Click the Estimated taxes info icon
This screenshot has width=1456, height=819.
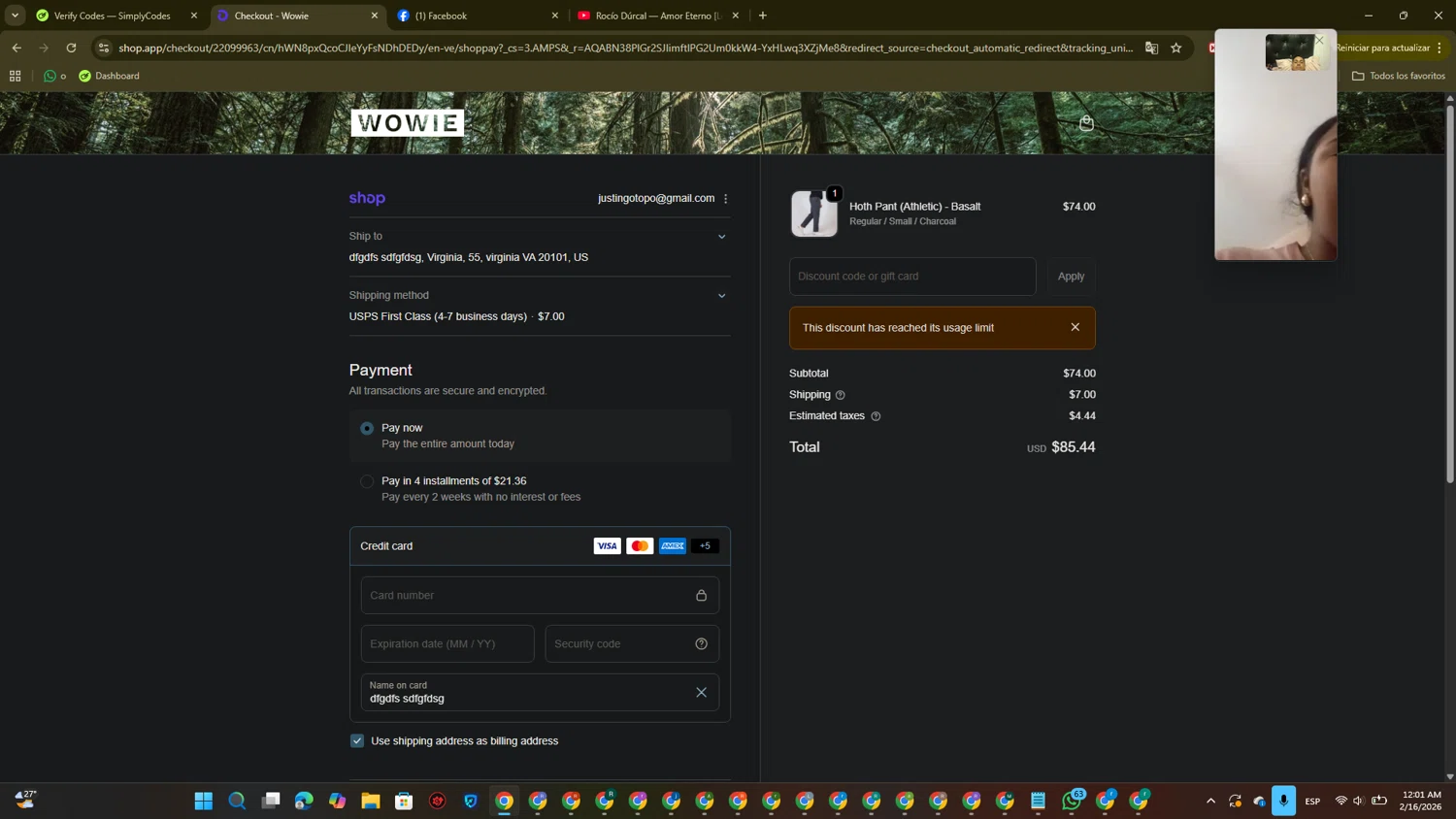point(876,416)
